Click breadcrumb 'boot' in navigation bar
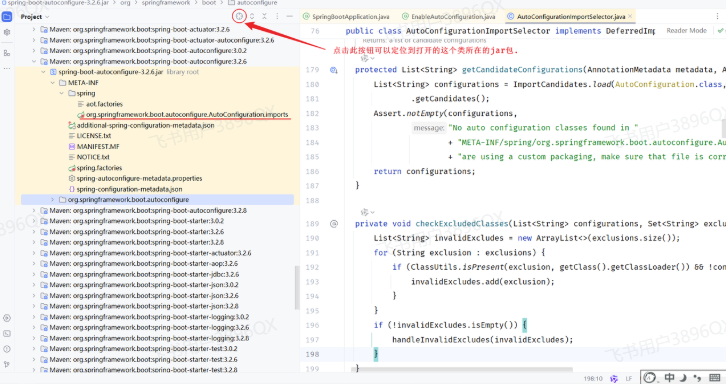The width and height of the screenshot is (726, 384). 209,3
